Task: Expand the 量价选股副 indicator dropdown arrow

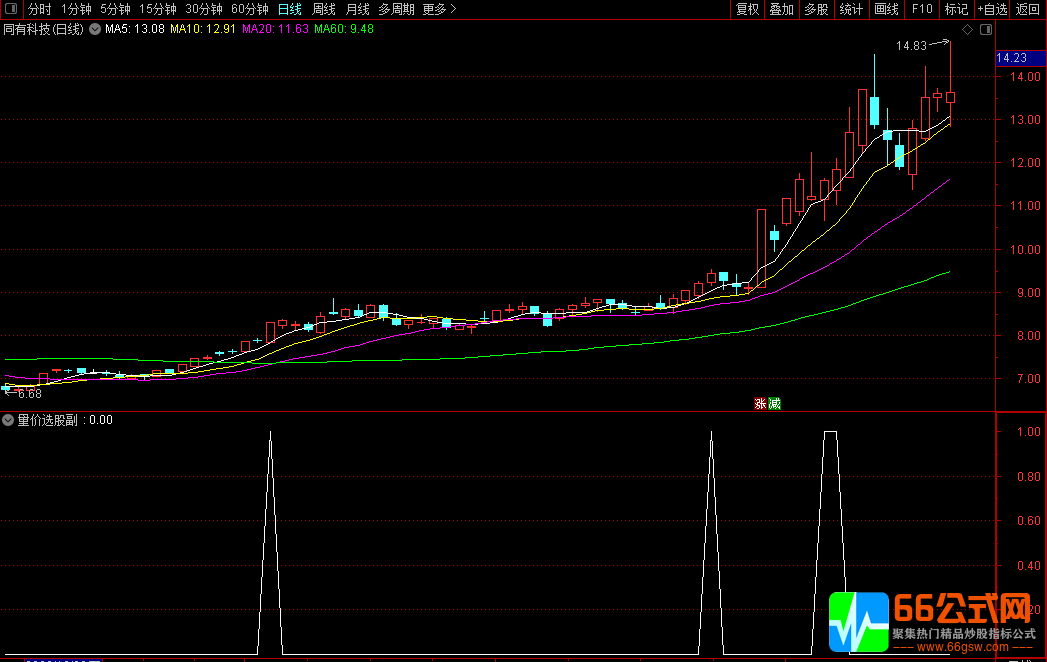Action: pos(9,420)
